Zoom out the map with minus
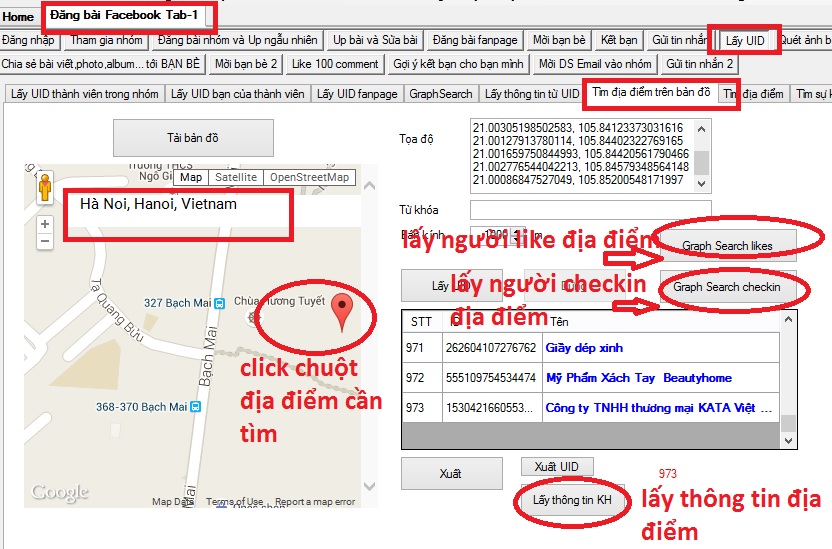Image resolution: width=832 pixels, height=549 pixels. tap(45, 241)
